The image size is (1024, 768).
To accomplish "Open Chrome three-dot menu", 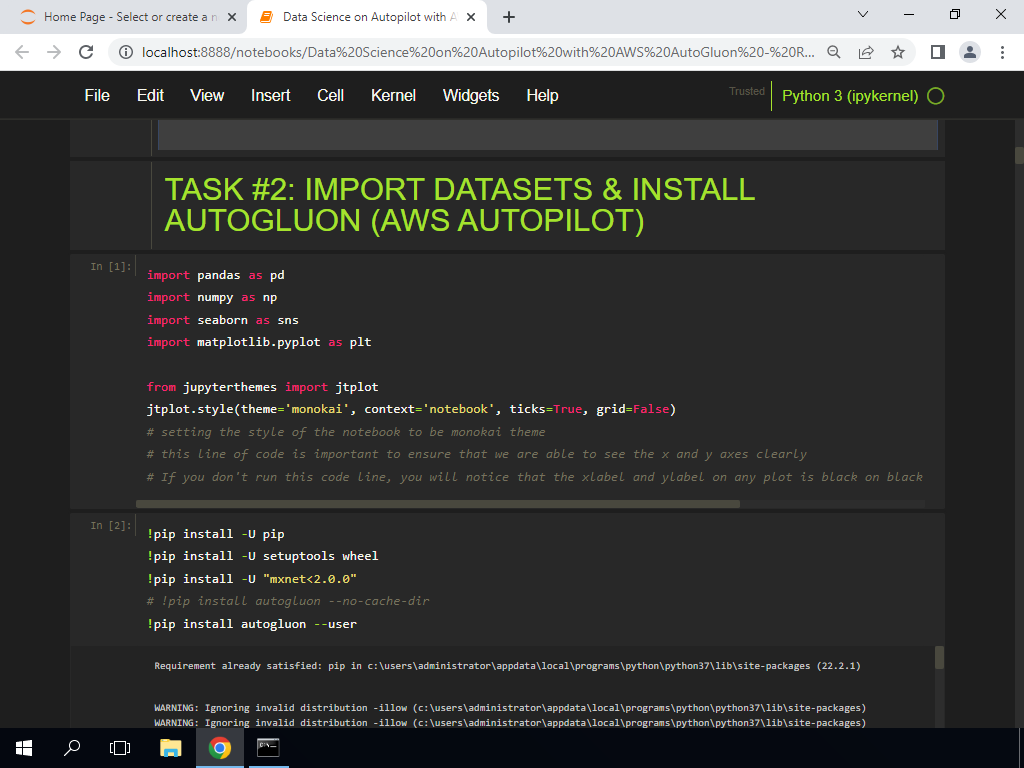I will [1002, 52].
